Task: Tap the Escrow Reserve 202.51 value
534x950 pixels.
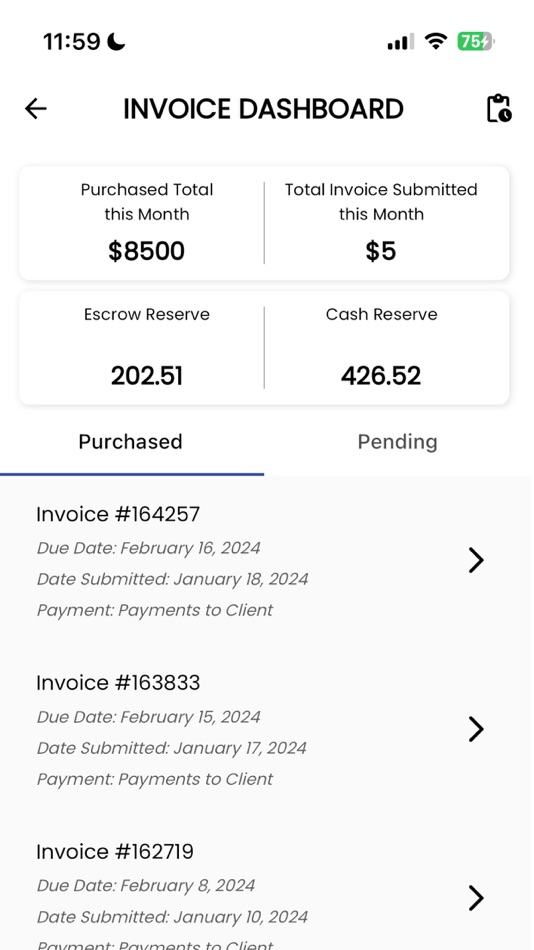Action: pyautogui.click(x=147, y=376)
